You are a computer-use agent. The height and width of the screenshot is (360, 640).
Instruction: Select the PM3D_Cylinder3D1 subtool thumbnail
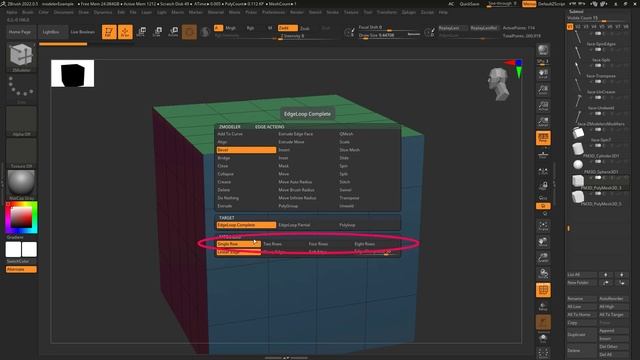[578, 149]
